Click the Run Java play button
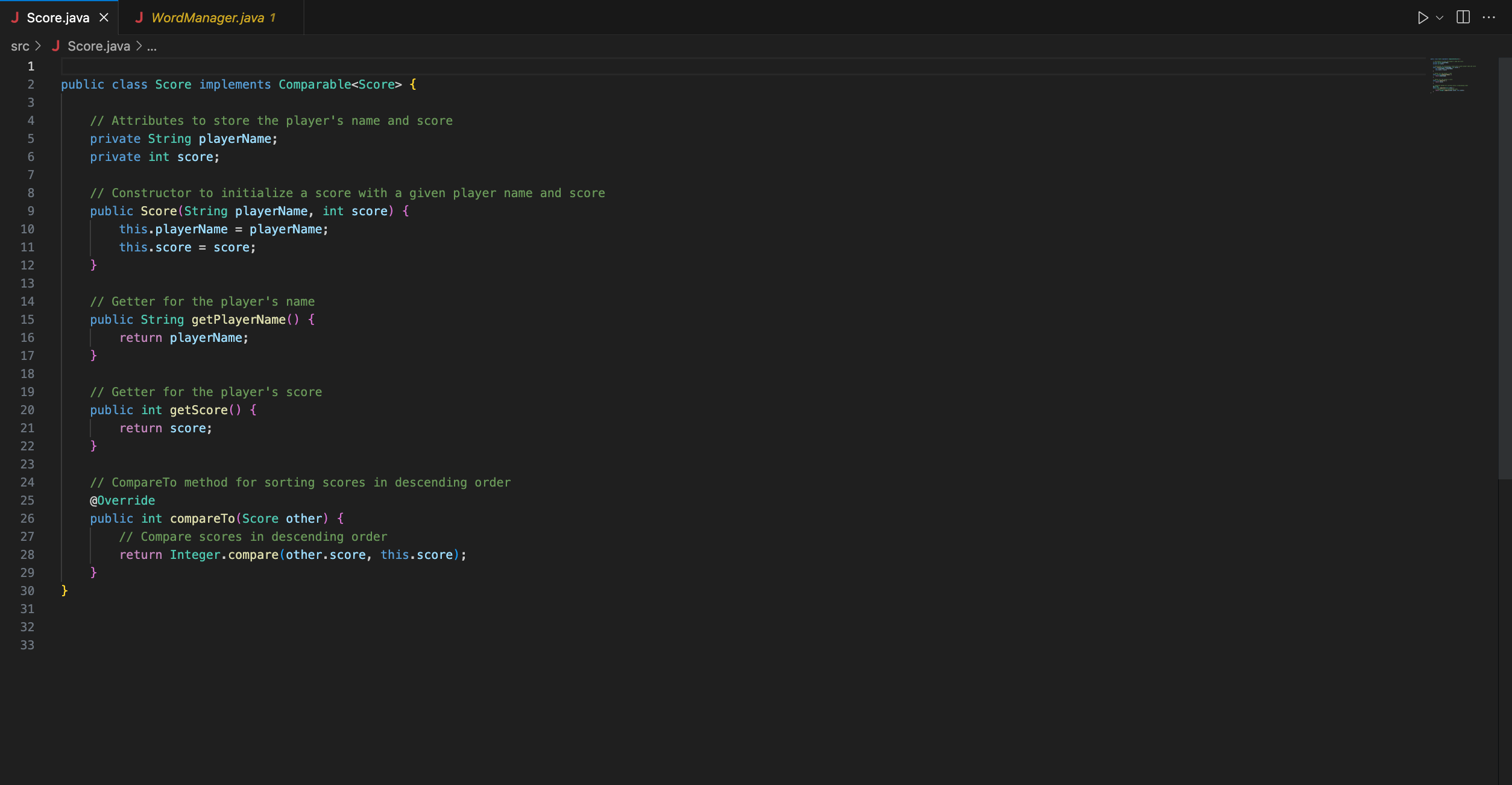 [x=1422, y=17]
